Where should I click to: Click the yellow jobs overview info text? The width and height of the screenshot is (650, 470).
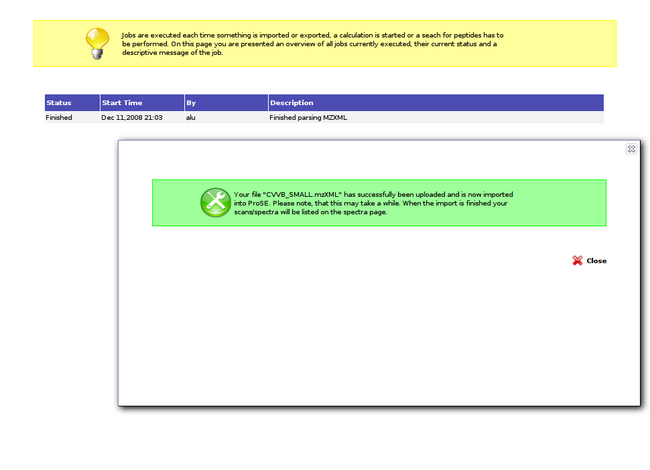tap(313, 44)
